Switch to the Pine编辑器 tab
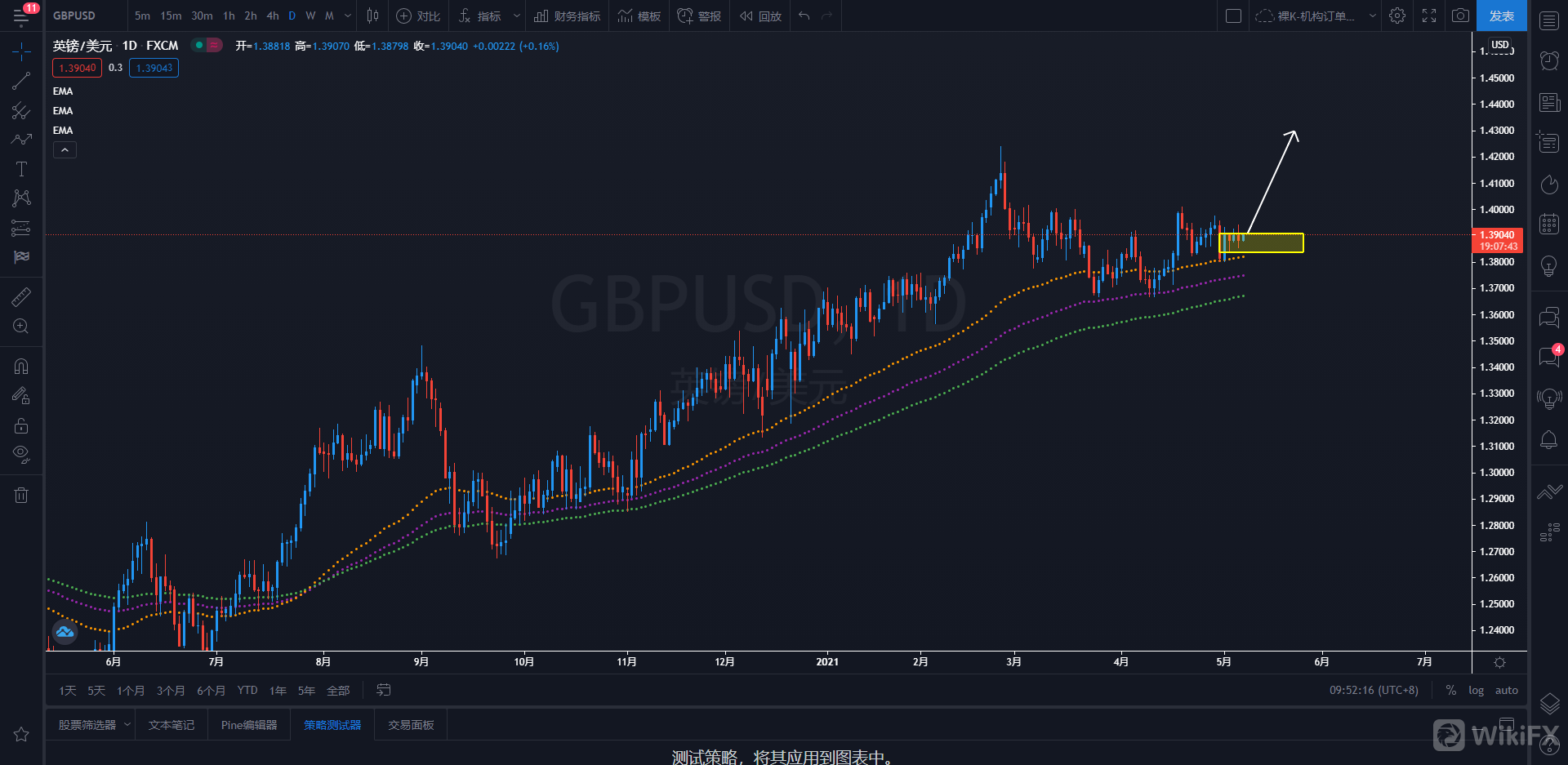 pos(249,725)
